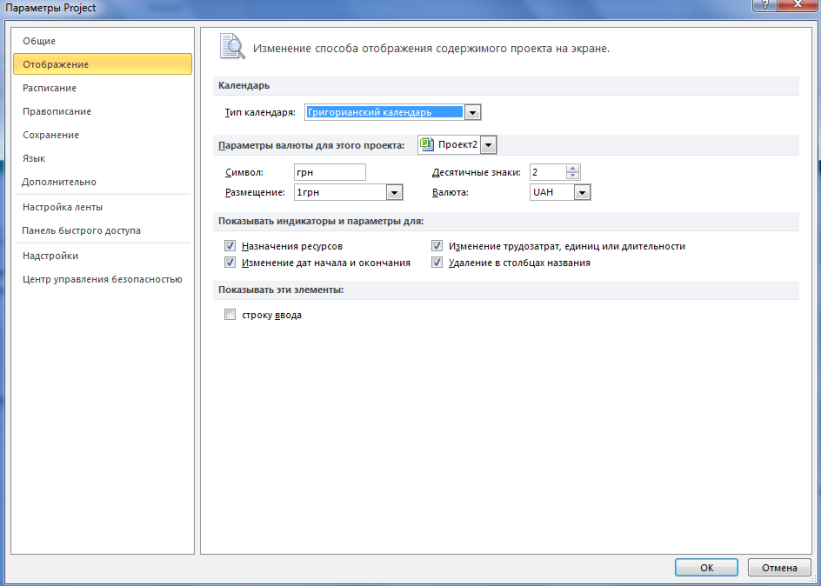Expand the Размещение dropdown arrow
The image size is (821, 586).
pyautogui.click(x=394, y=193)
